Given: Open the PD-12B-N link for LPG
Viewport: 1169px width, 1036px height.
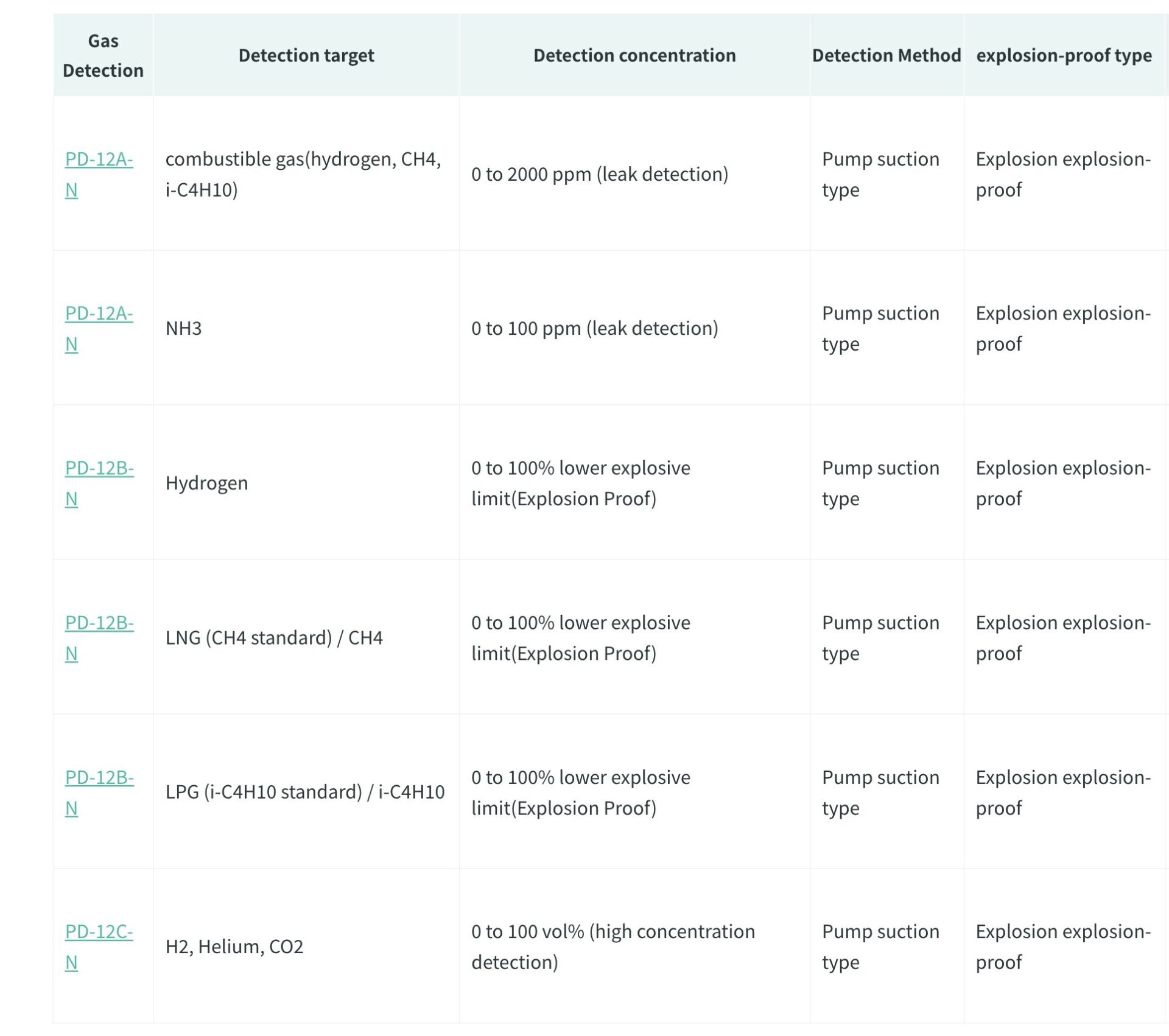Looking at the screenshot, I should pyautogui.click(x=99, y=793).
